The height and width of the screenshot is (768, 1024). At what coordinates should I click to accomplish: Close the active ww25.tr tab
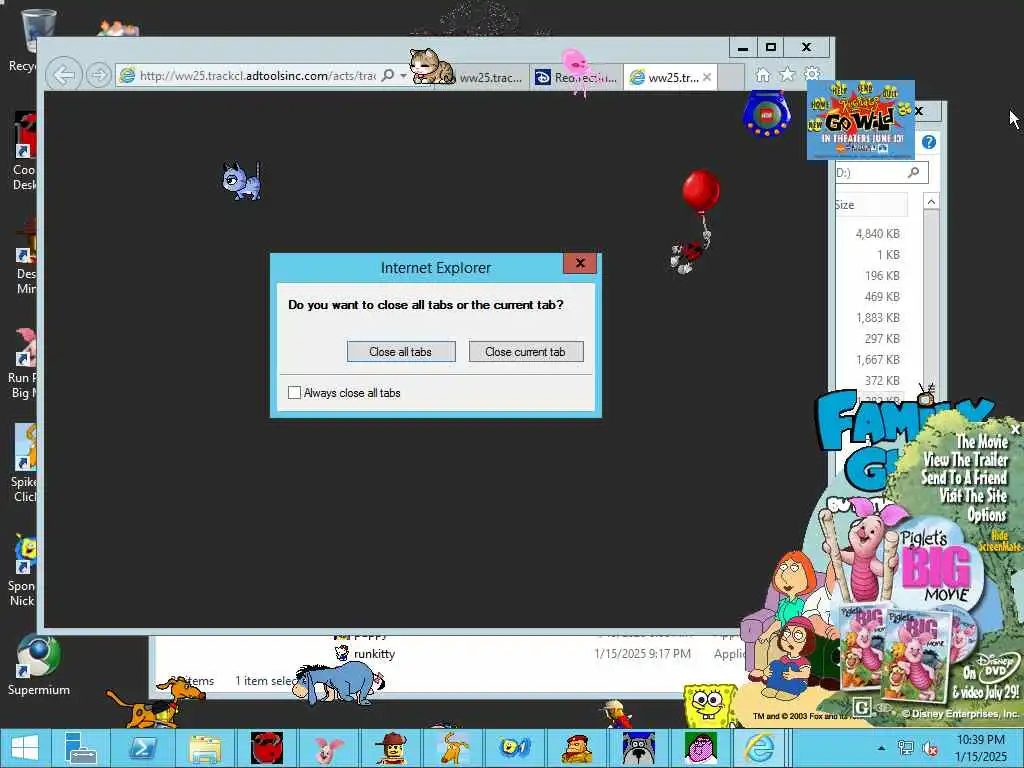pos(707,77)
